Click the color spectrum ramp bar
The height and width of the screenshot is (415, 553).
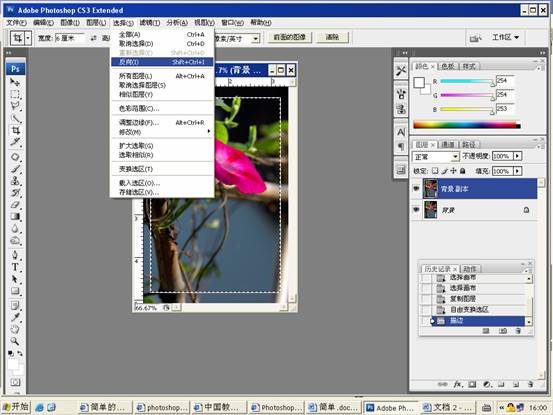click(x=467, y=125)
